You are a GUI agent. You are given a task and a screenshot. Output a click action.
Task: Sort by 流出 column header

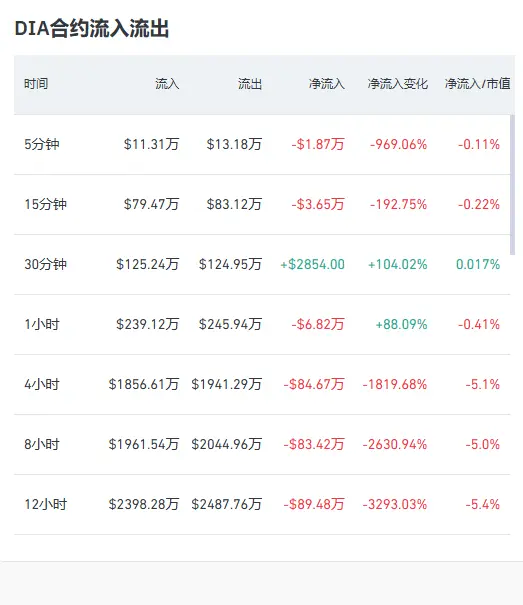250,84
